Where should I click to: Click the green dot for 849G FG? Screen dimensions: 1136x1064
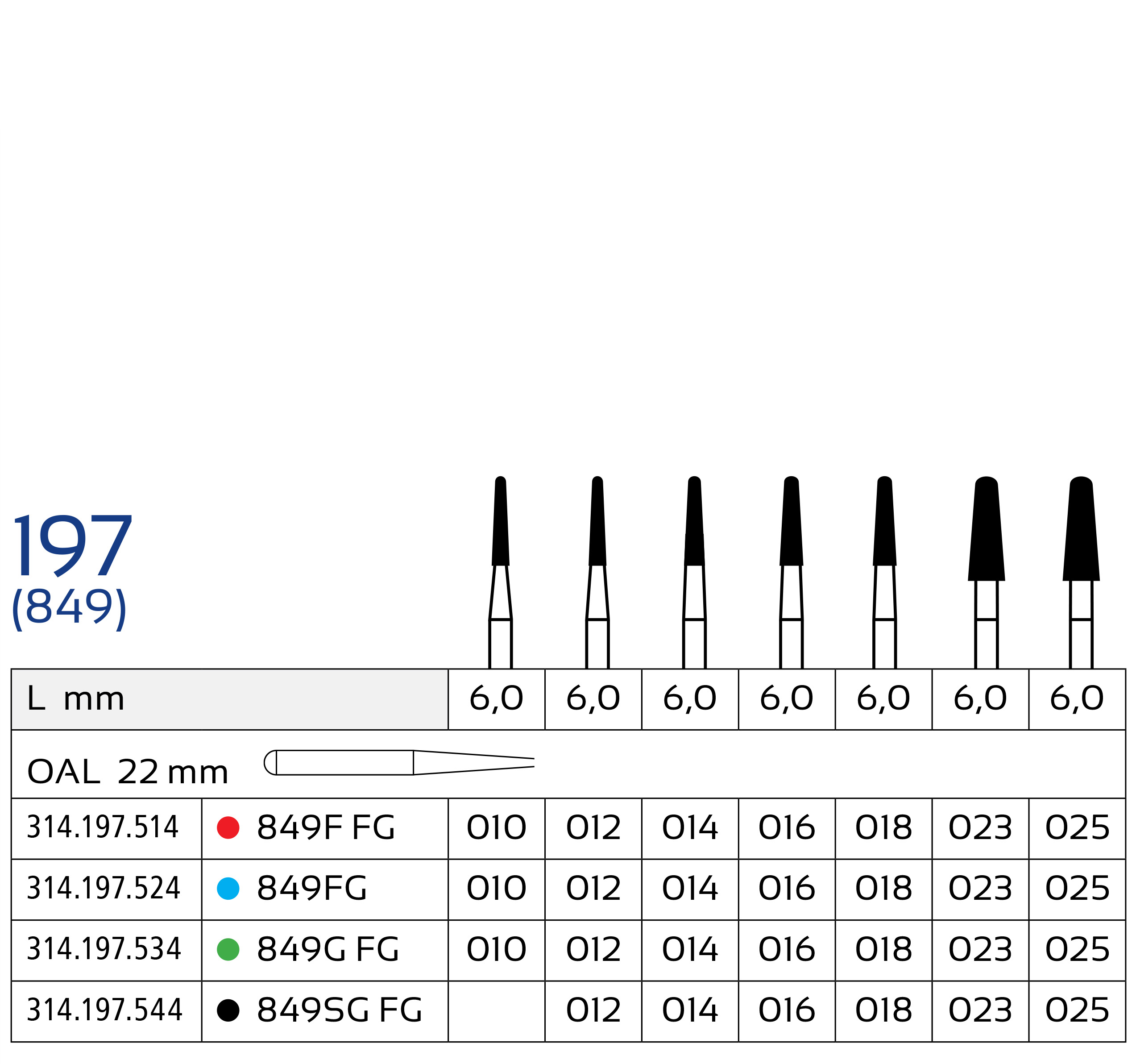(x=228, y=949)
